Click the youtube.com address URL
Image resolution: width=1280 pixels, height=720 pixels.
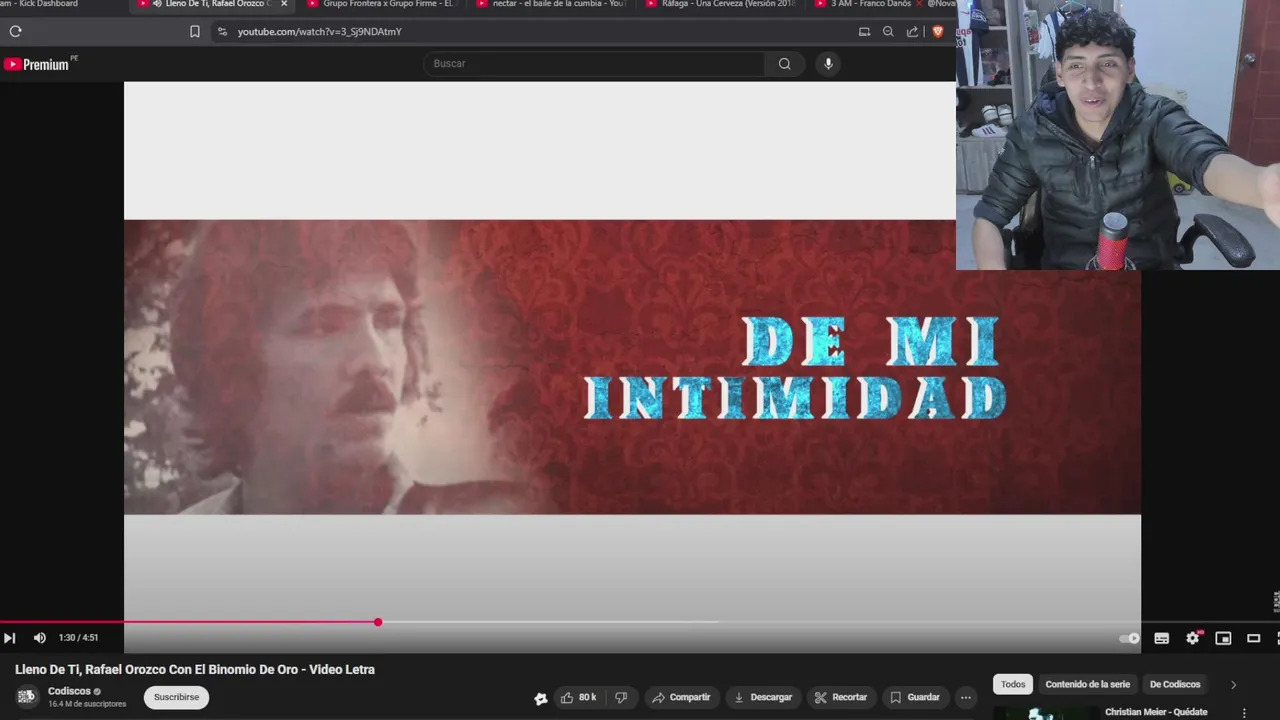tap(319, 32)
